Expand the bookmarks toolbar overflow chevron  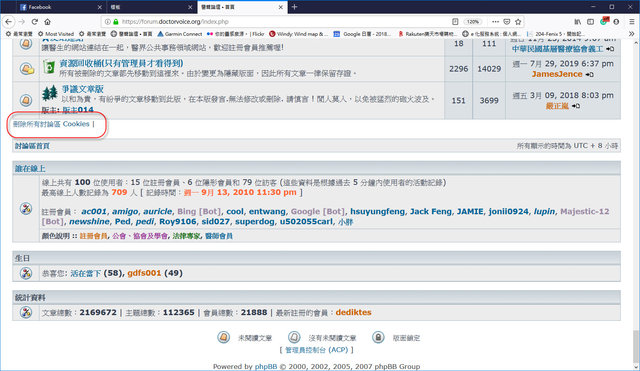pyautogui.click(x=632, y=34)
